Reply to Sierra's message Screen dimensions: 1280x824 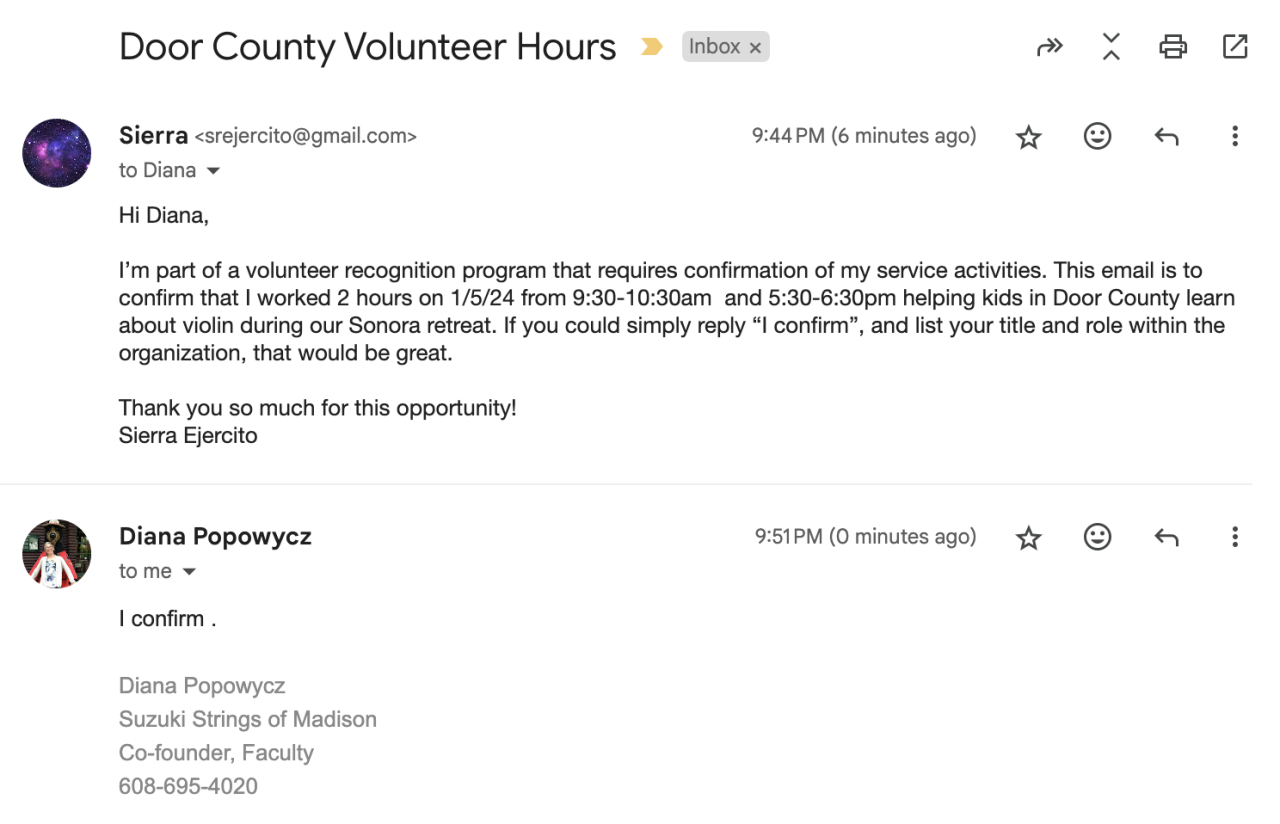[x=1166, y=137]
